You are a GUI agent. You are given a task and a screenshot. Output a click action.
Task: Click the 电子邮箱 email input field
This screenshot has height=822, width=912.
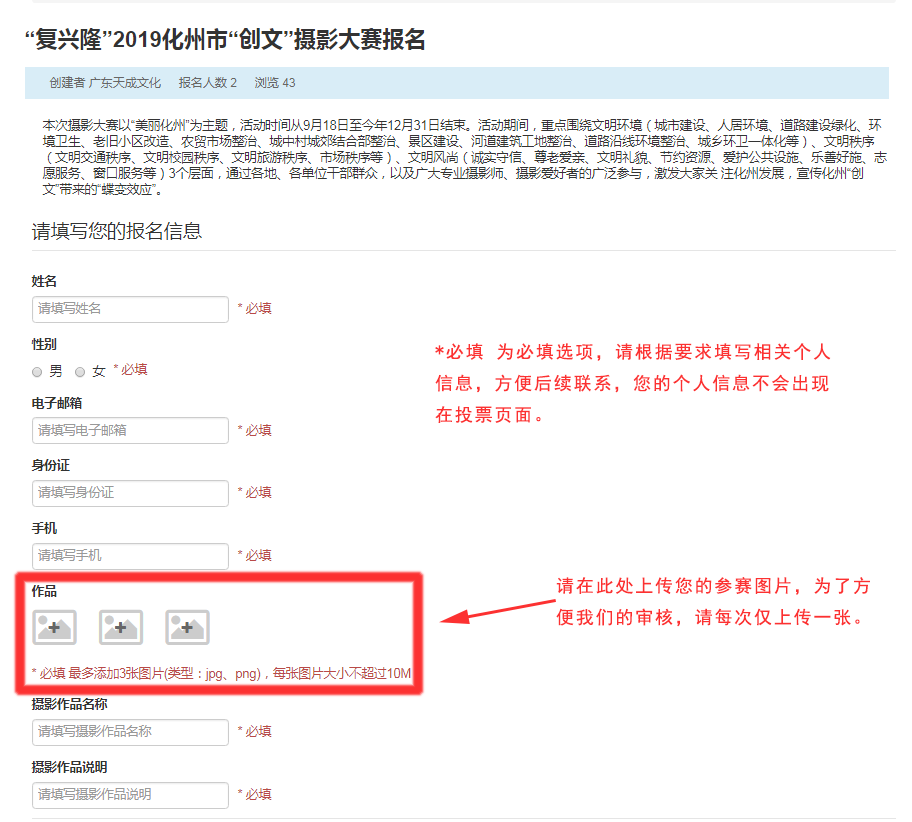pyautogui.click(x=130, y=430)
